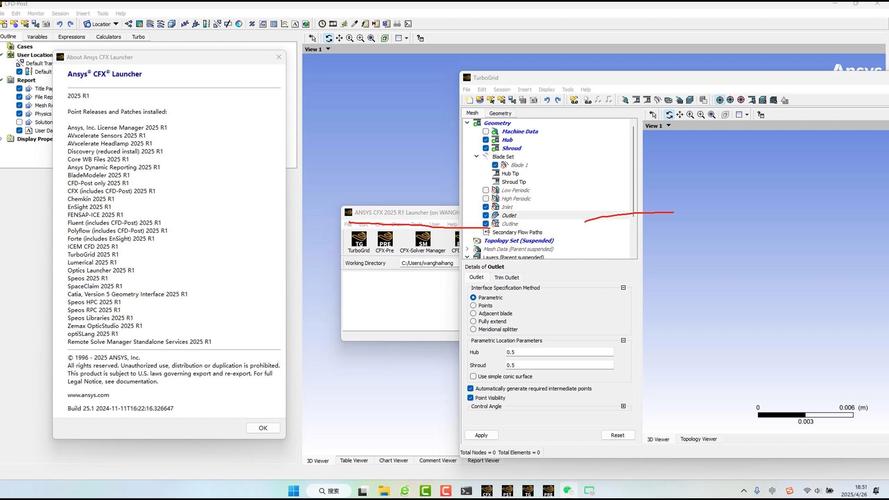Enable Use simple conic surface

[x=473, y=376]
